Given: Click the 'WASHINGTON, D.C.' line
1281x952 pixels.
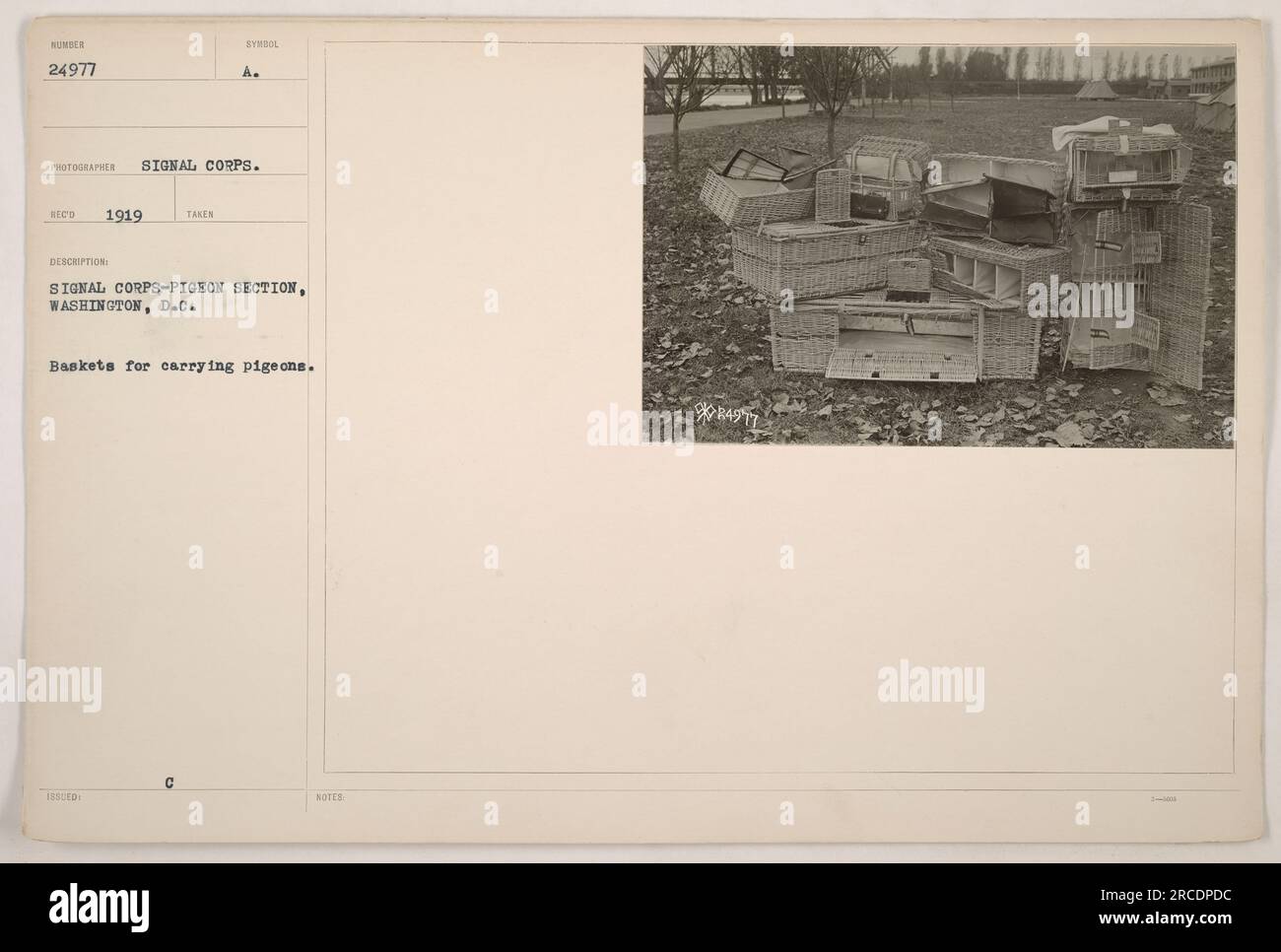Looking at the screenshot, I should [x=123, y=306].
